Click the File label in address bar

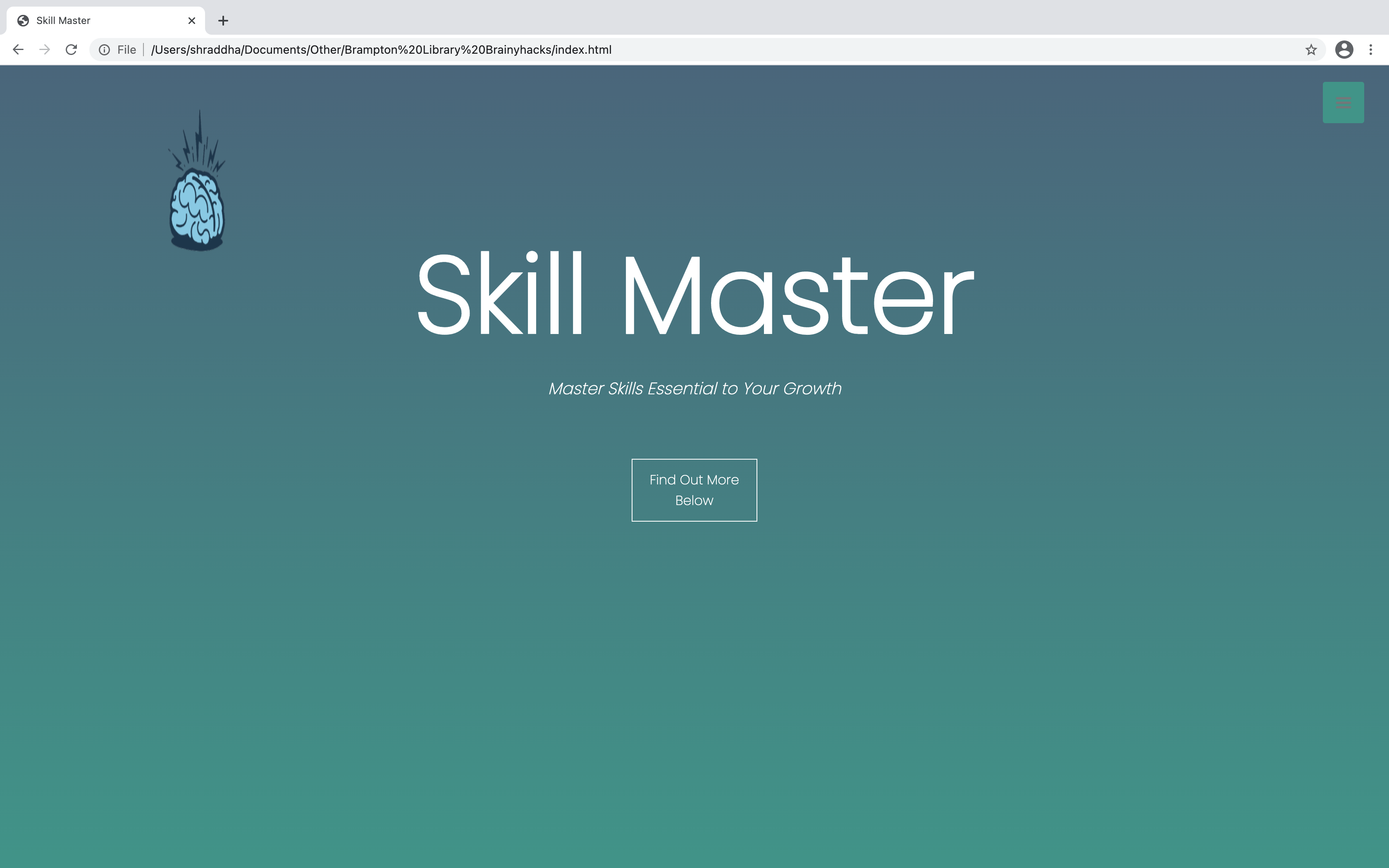(x=126, y=50)
